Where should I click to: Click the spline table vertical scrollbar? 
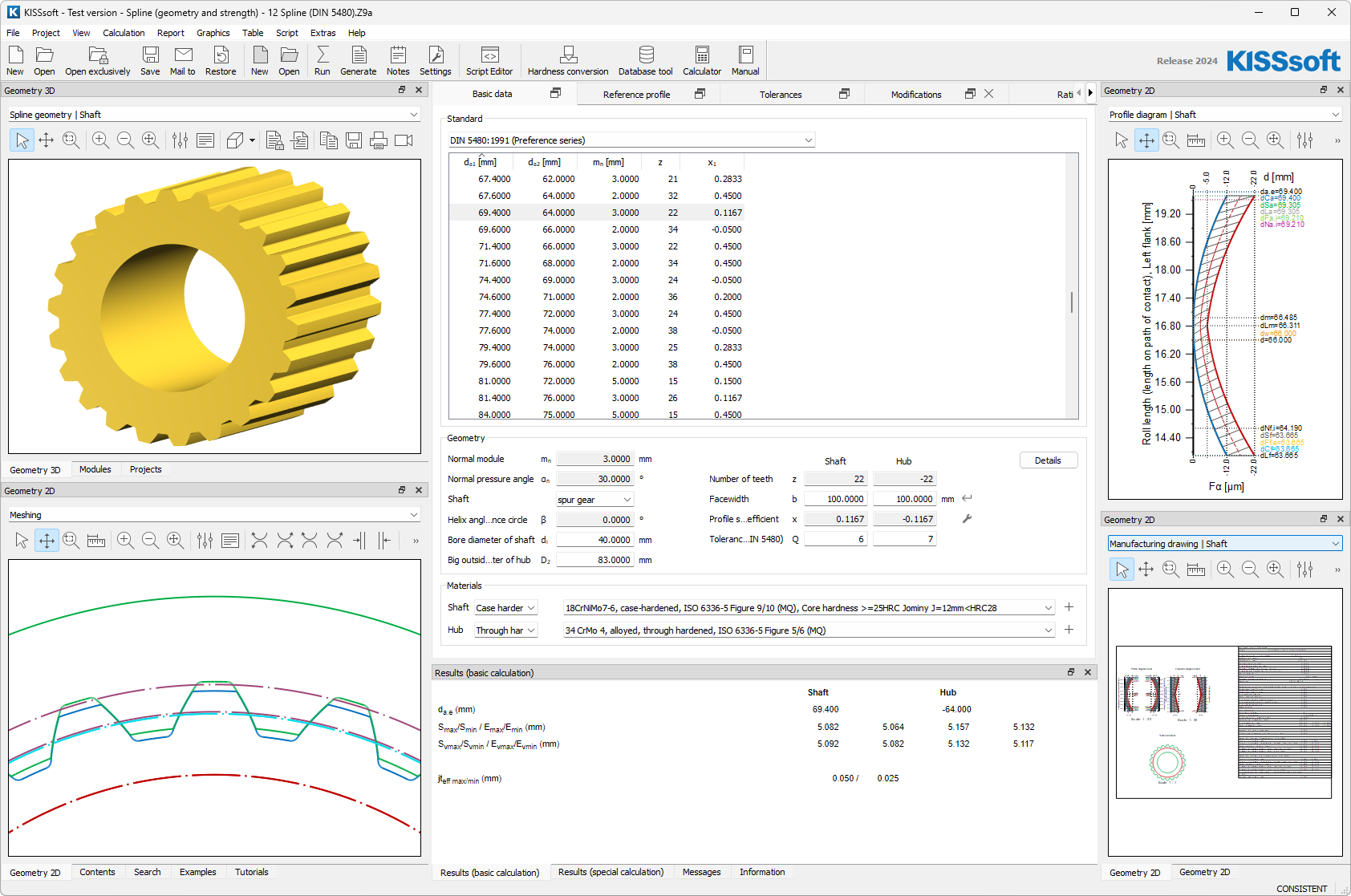[x=1071, y=302]
